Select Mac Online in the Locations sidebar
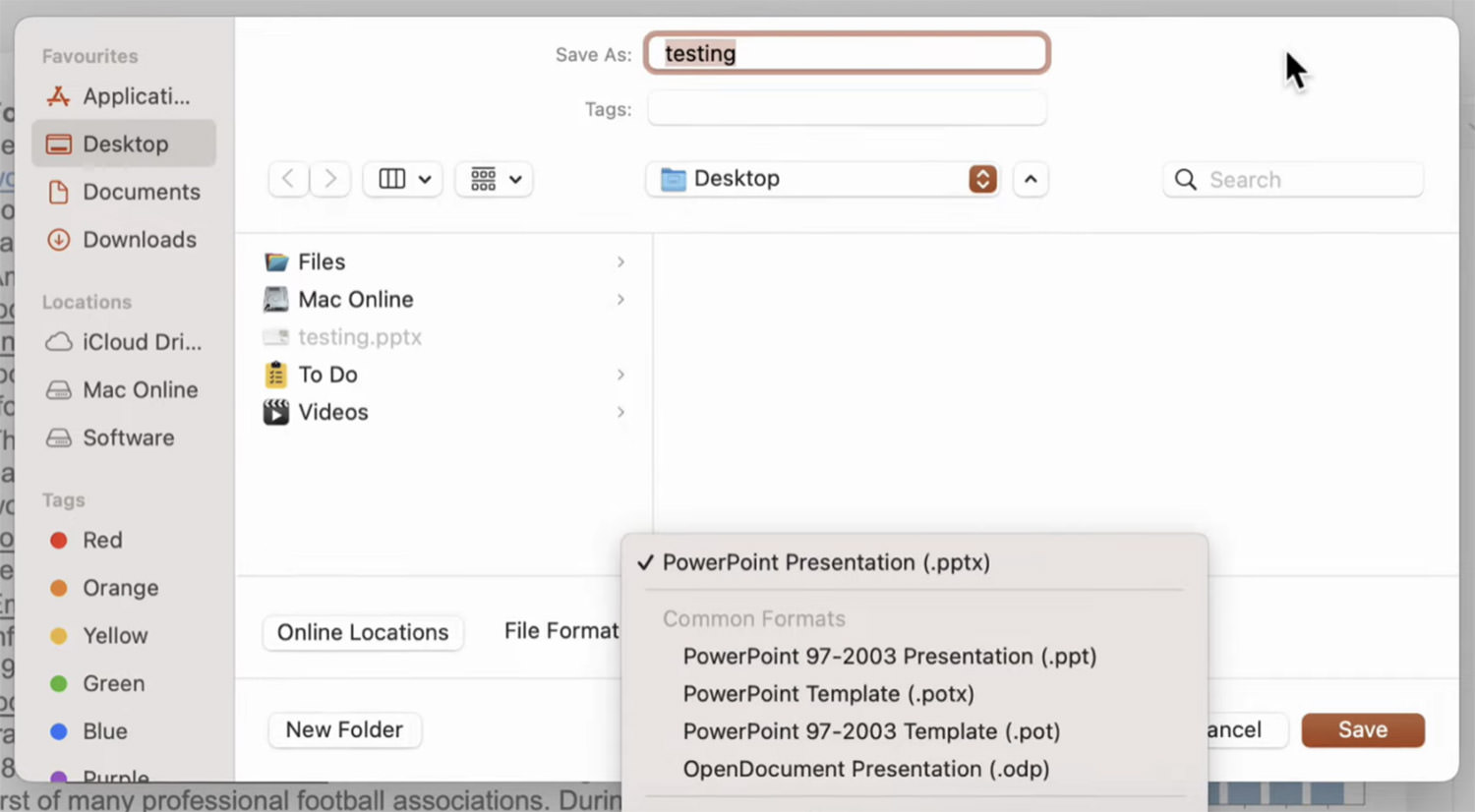Screen dimensions: 1475x812 point(124,390)
